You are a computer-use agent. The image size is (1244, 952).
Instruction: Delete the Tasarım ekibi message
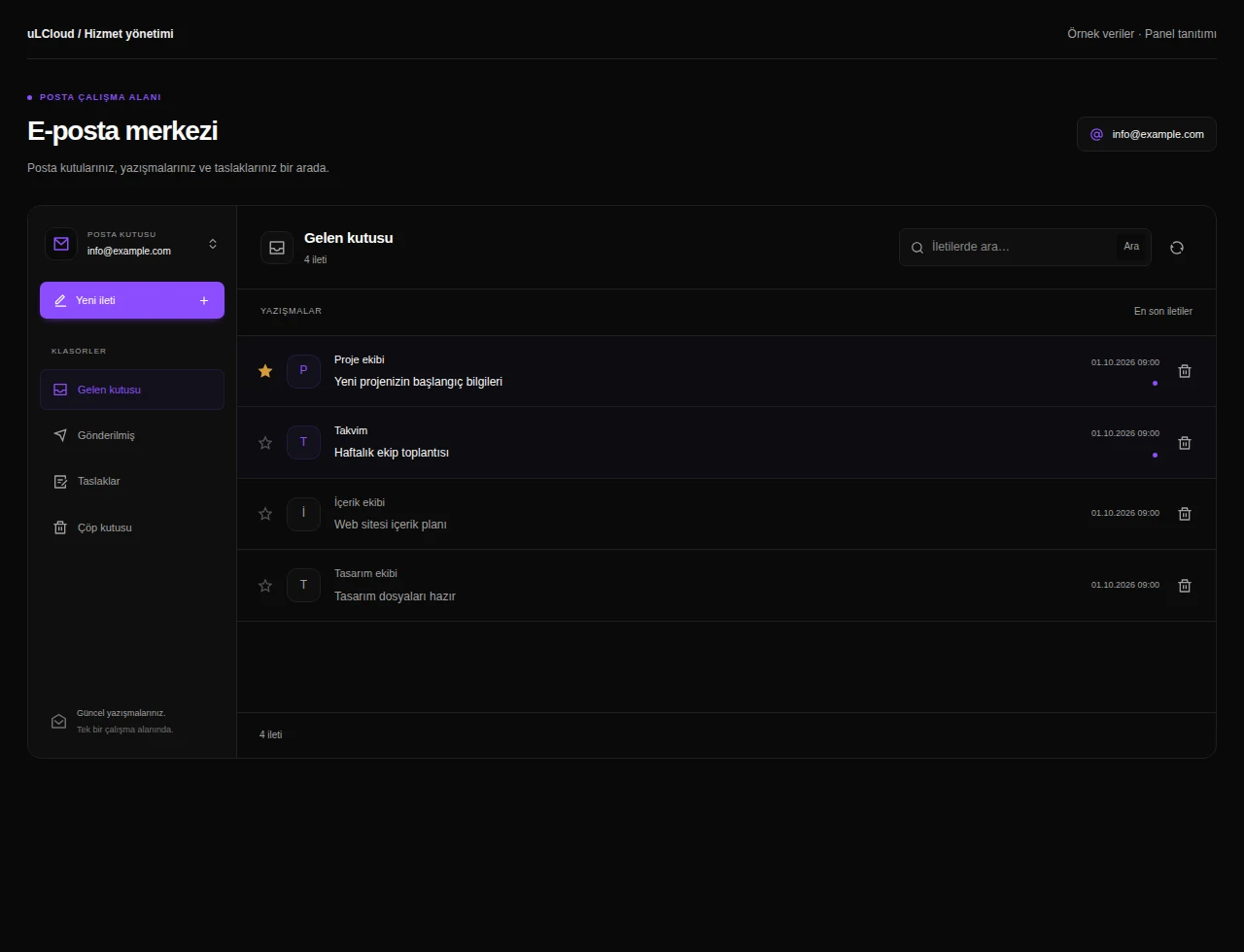(x=1184, y=586)
